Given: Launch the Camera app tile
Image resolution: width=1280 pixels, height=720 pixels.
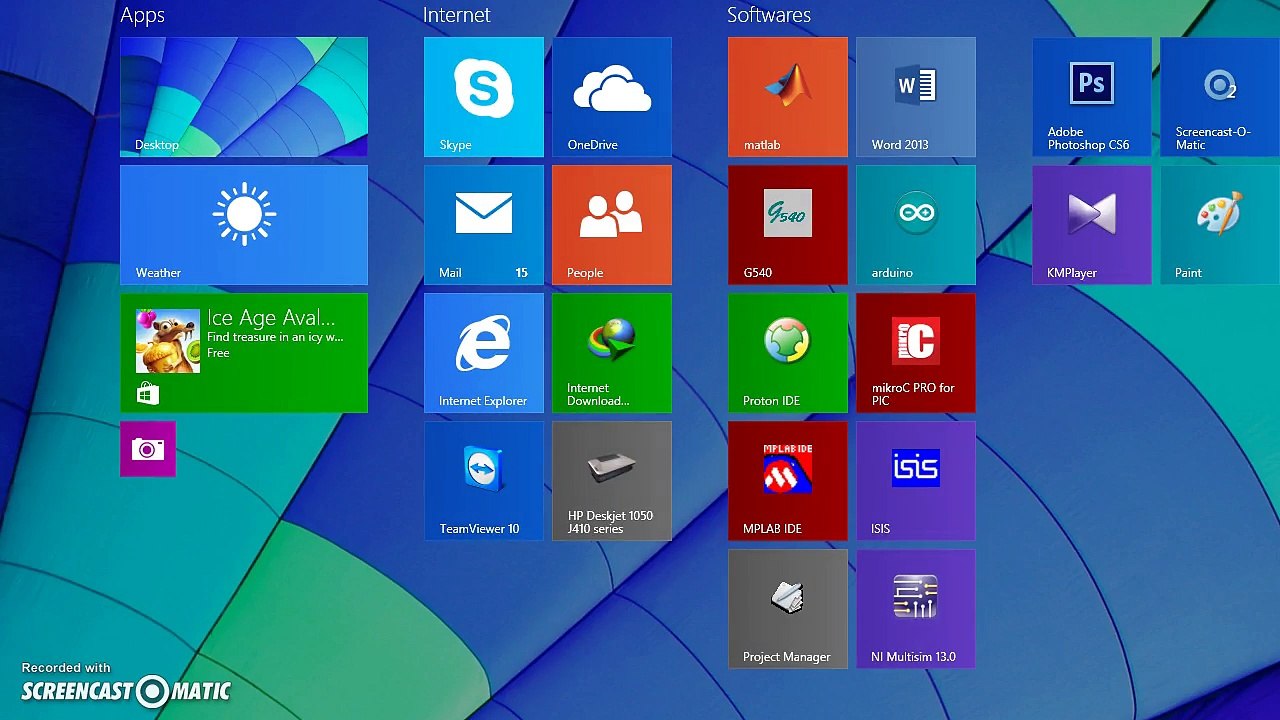Looking at the screenshot, I should point(148,449).
